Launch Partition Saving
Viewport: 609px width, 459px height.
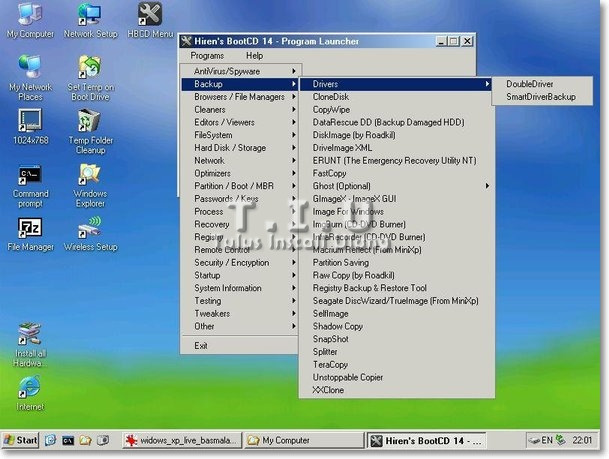[397, 263]
